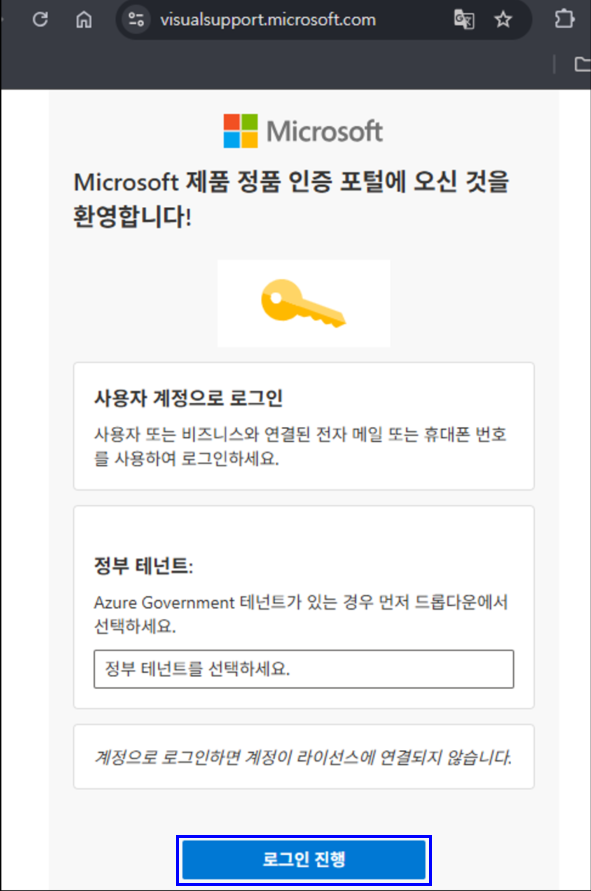
Task: Go to the browser home page
Action: 84,18
